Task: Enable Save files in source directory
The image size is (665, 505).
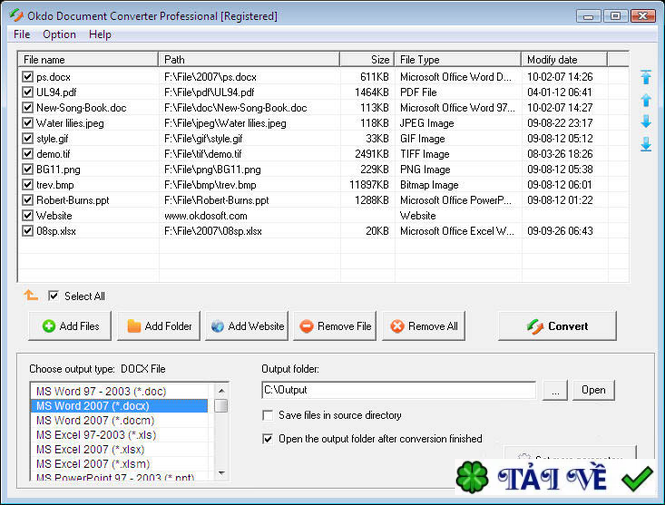Action: [x=268, y=415]
